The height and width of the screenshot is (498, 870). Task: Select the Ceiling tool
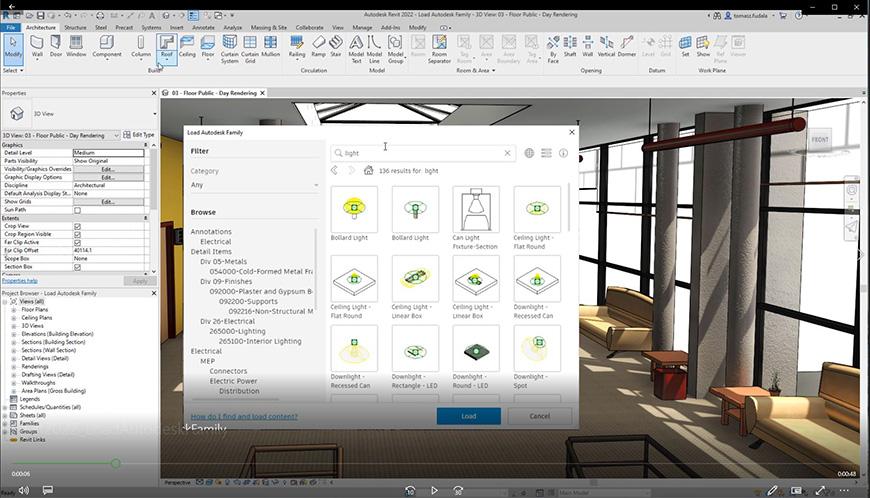187,47
